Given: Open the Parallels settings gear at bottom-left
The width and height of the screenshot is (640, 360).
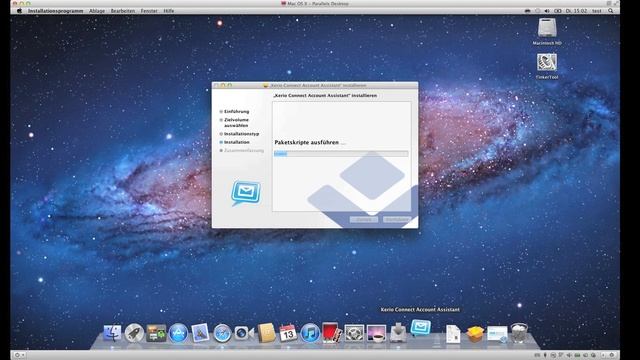Looking at the screenshot, I should click(x=19, y=355).
